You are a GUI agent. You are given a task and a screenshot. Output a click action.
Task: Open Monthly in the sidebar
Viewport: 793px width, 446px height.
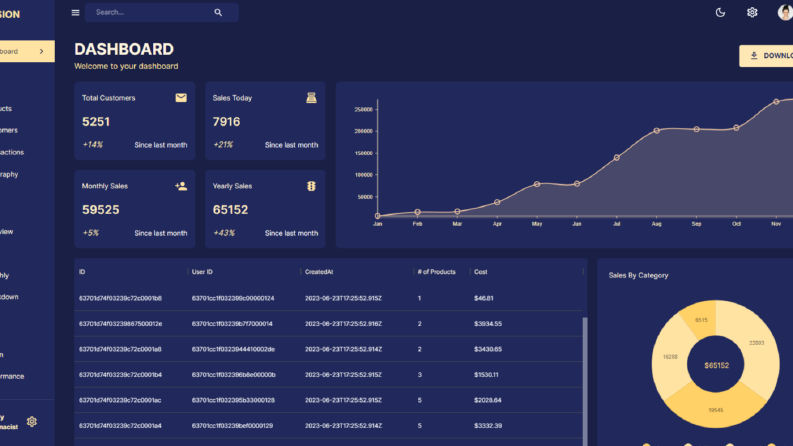tap(5, 276)
